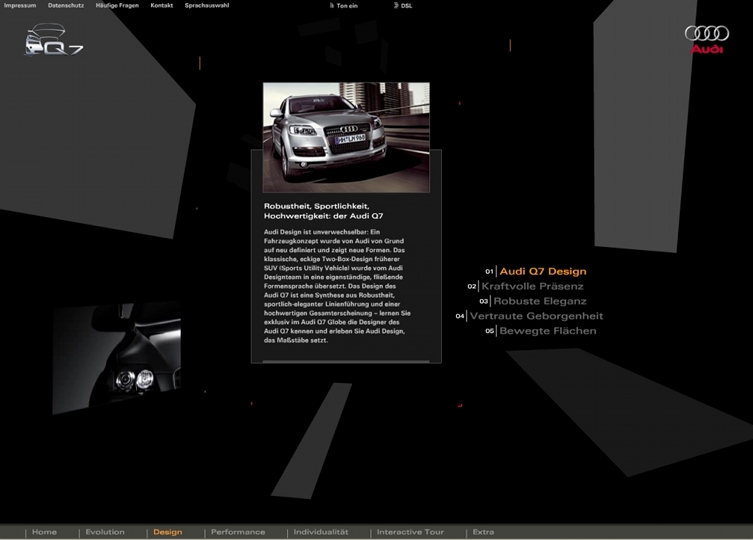Image resolution: width=753 pixels, height=540 pixels.
Task: Go to Häufige Fragen
Action: pos(117,6)
